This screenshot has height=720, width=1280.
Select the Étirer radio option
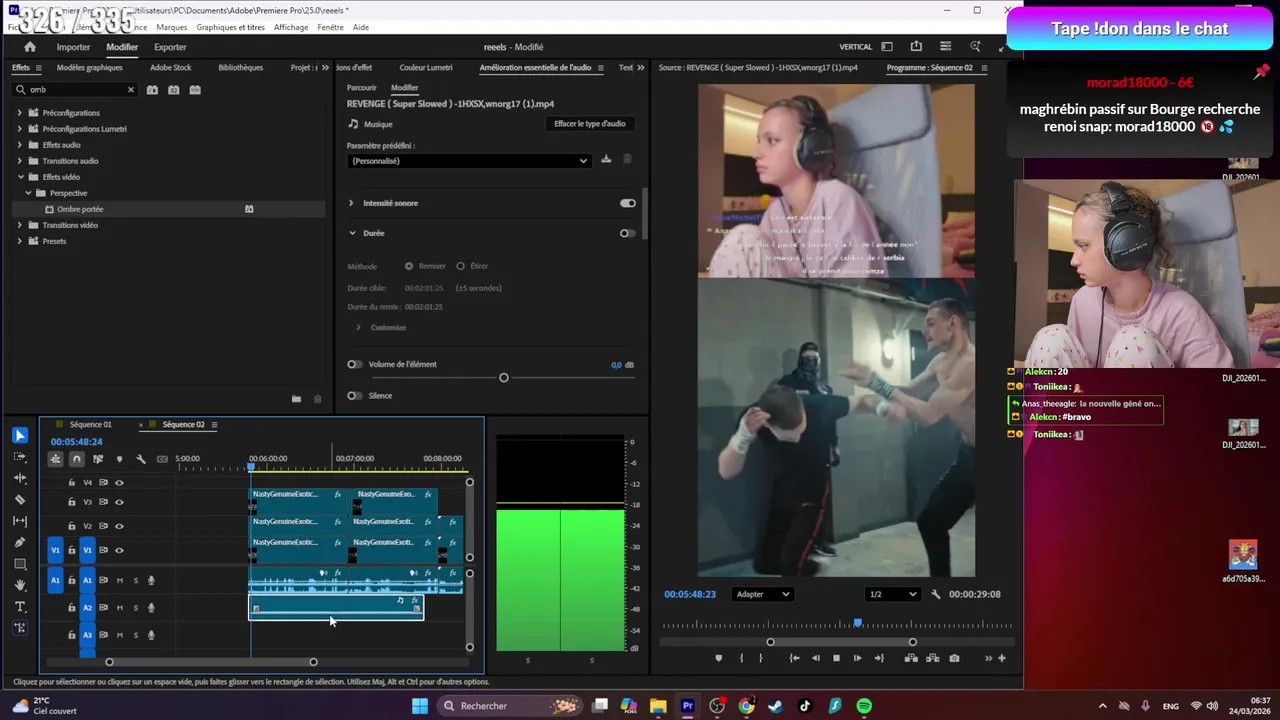tap(460, 266)
